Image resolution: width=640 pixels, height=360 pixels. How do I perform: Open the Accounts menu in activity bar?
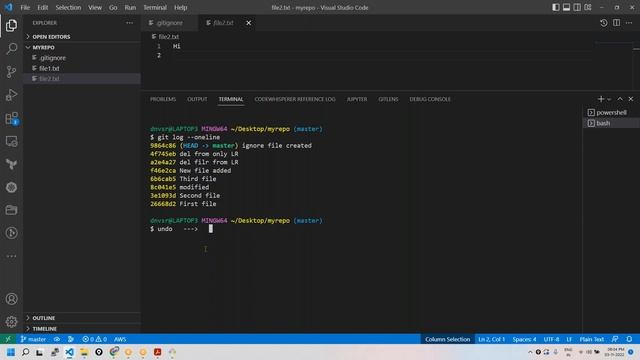coord(11,299)
